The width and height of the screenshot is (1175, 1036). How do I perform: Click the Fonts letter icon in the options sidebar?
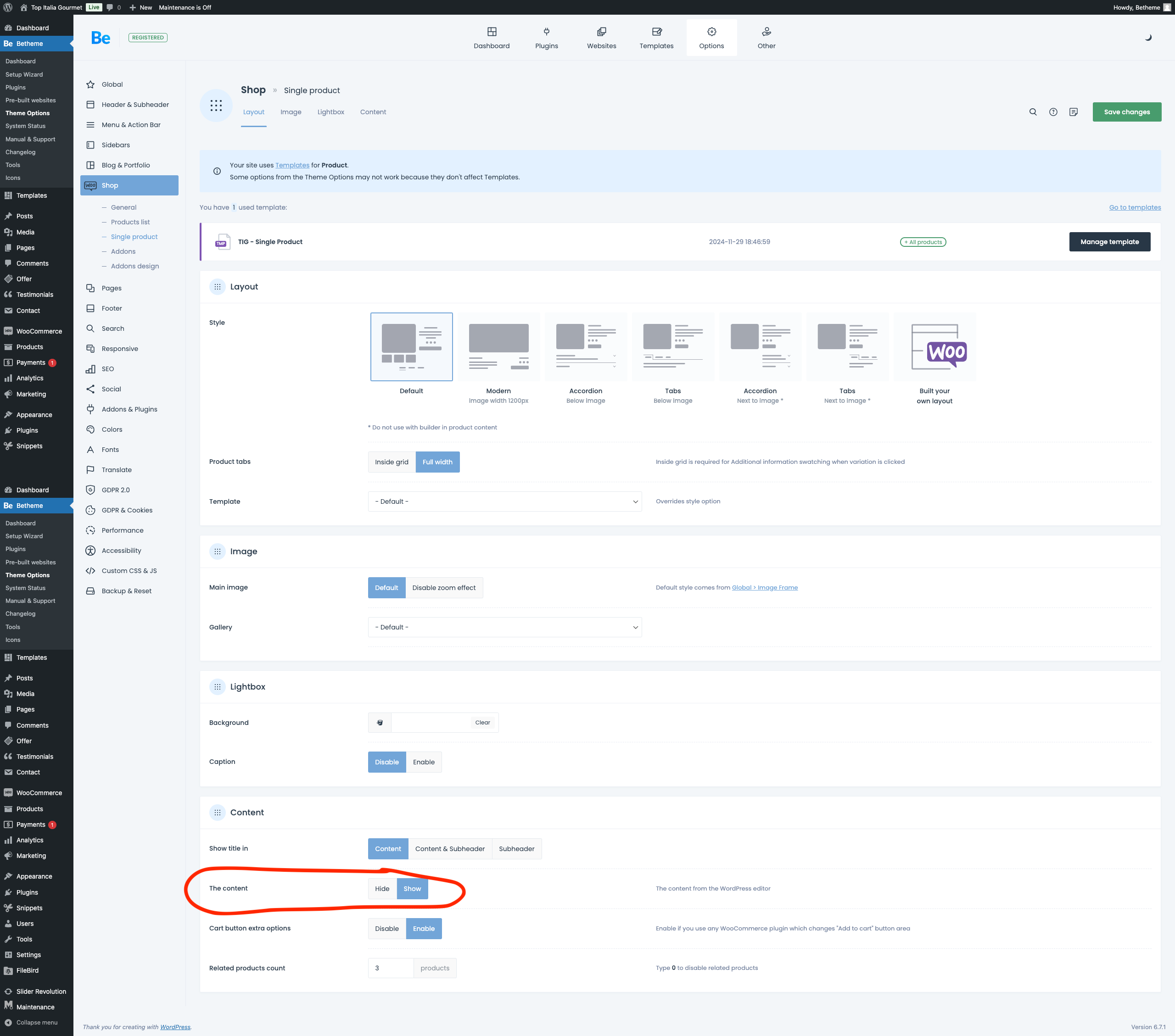tap(90, 449)
